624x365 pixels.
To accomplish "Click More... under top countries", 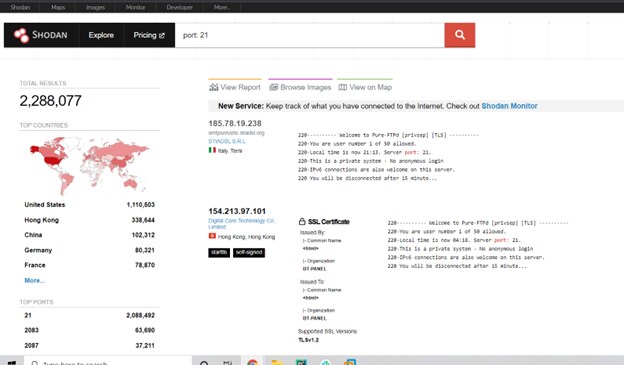I will (x=35, y=280).
